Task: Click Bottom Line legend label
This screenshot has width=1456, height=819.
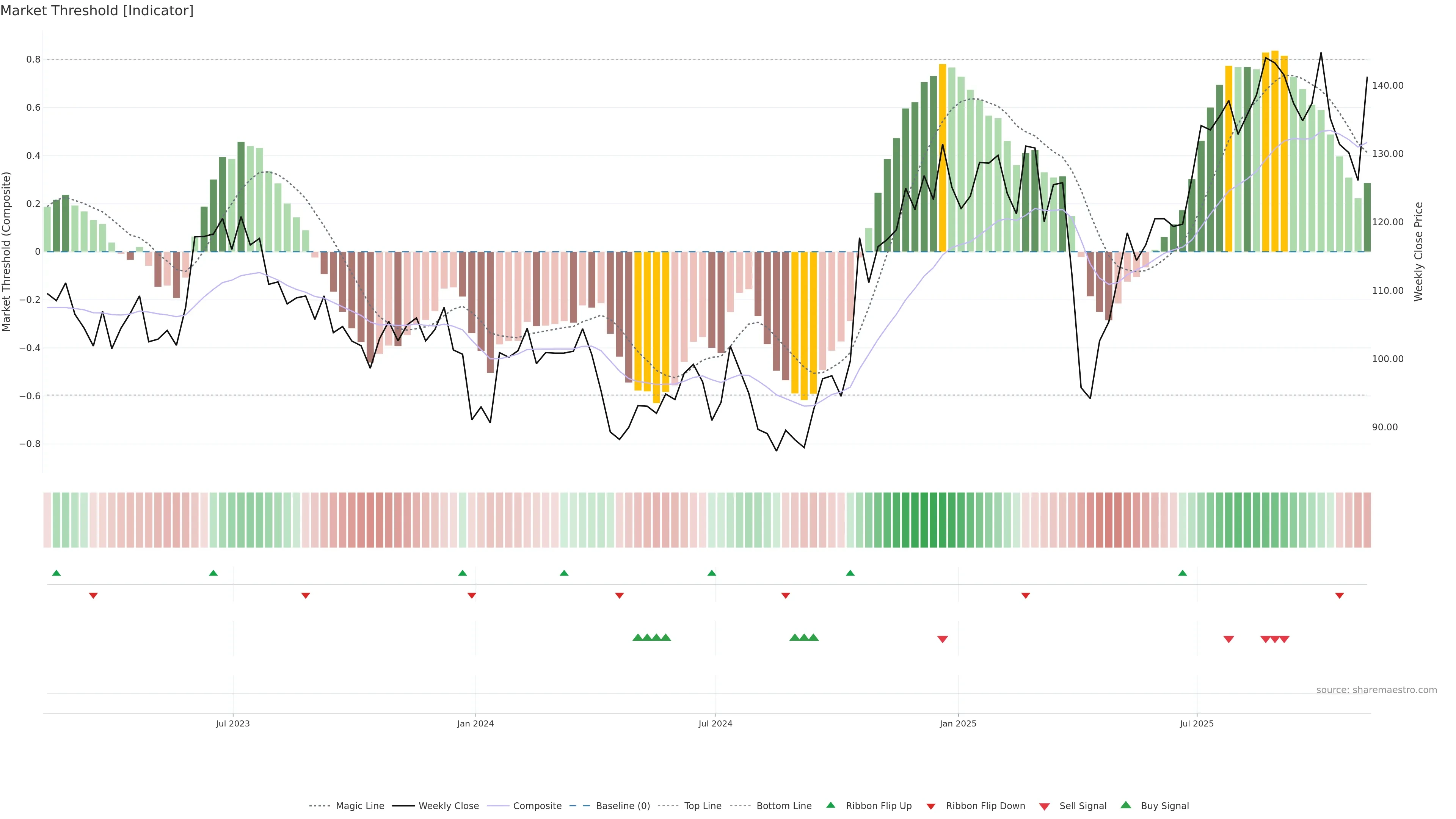Action: [783, 806]
